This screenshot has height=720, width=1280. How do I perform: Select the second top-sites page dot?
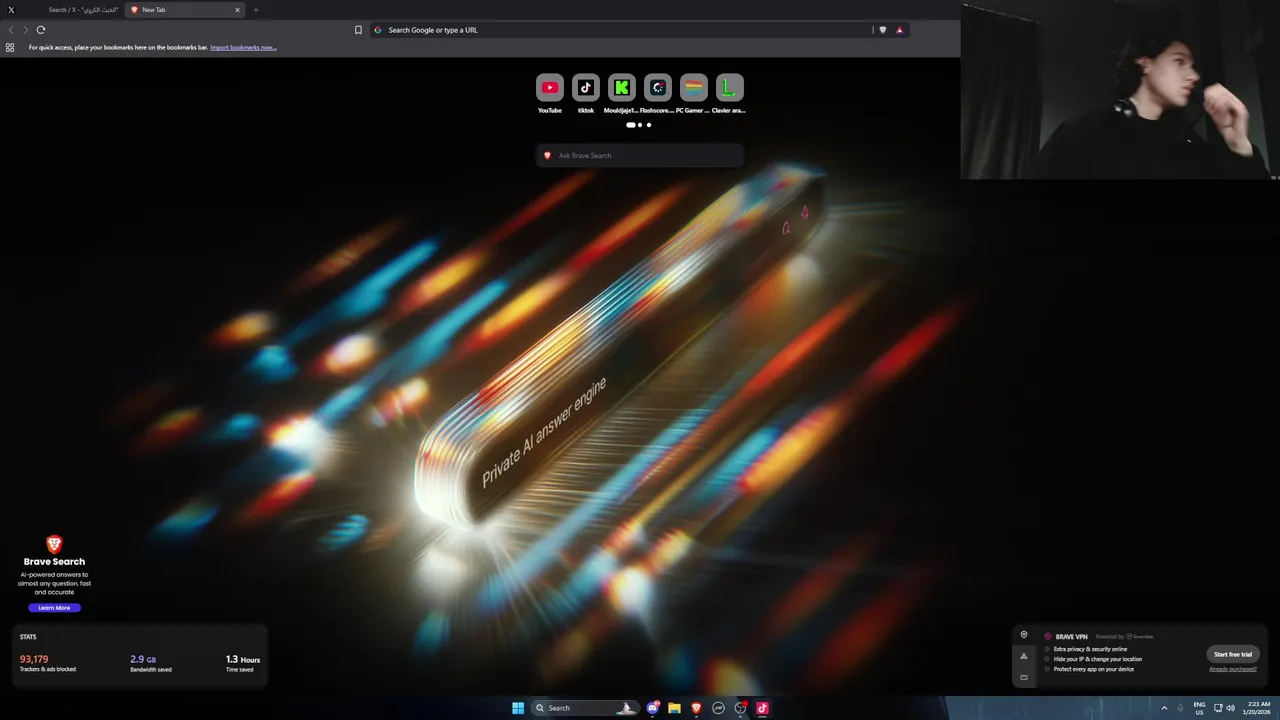[x=640, y=125]
